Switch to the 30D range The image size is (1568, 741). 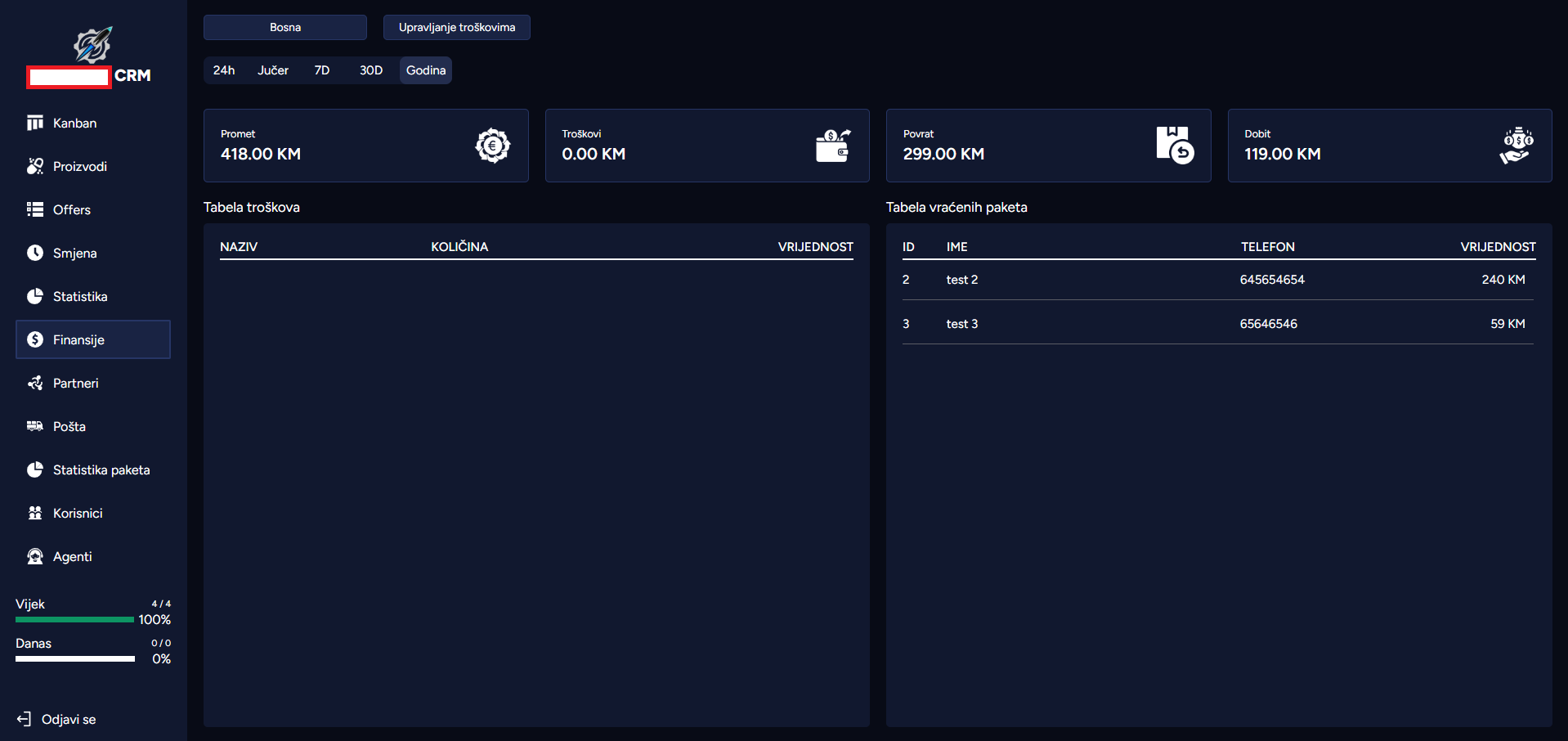coord(371,70)
